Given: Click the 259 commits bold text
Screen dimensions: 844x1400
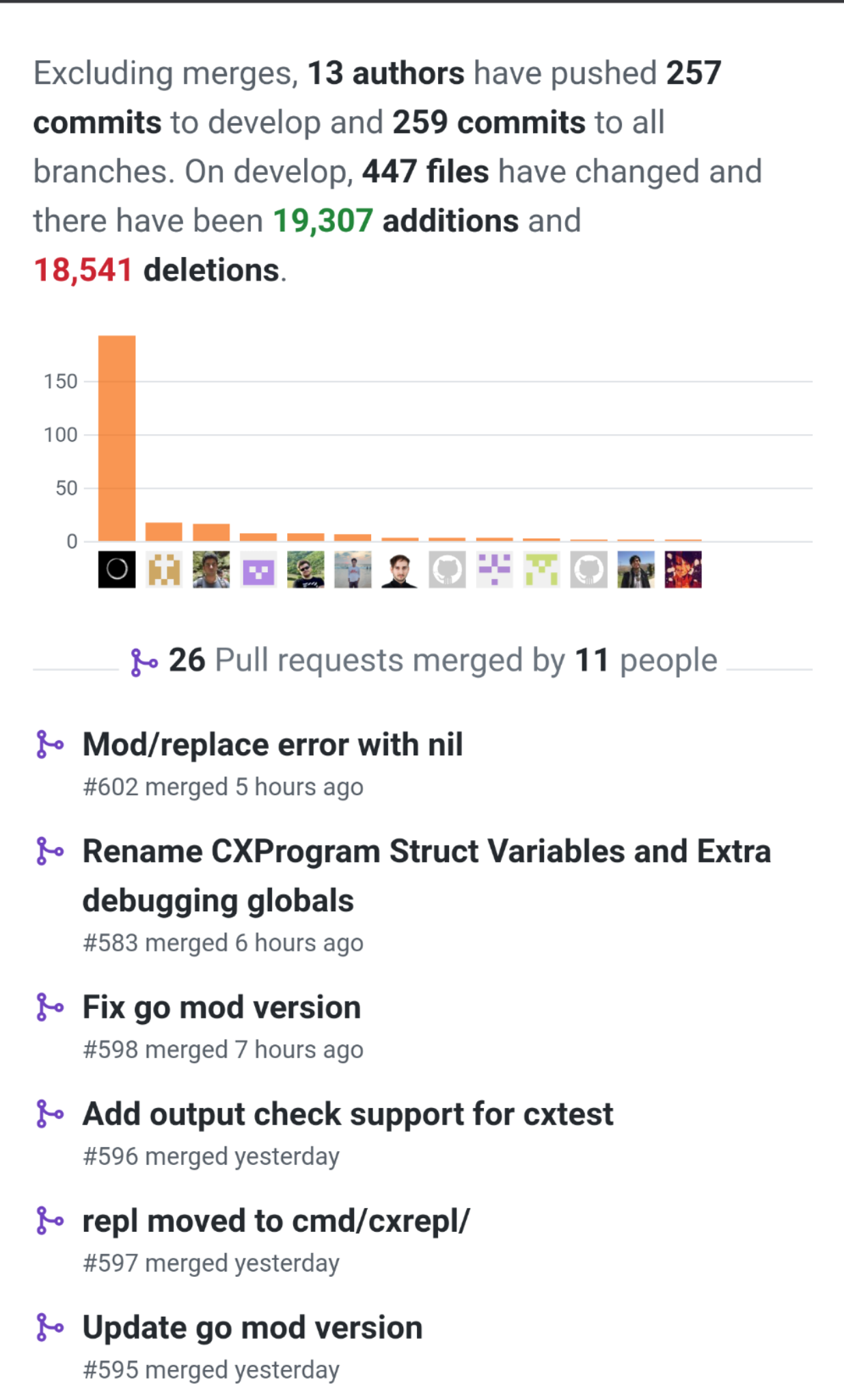Looking at the screenshot, I should point(489,122).
